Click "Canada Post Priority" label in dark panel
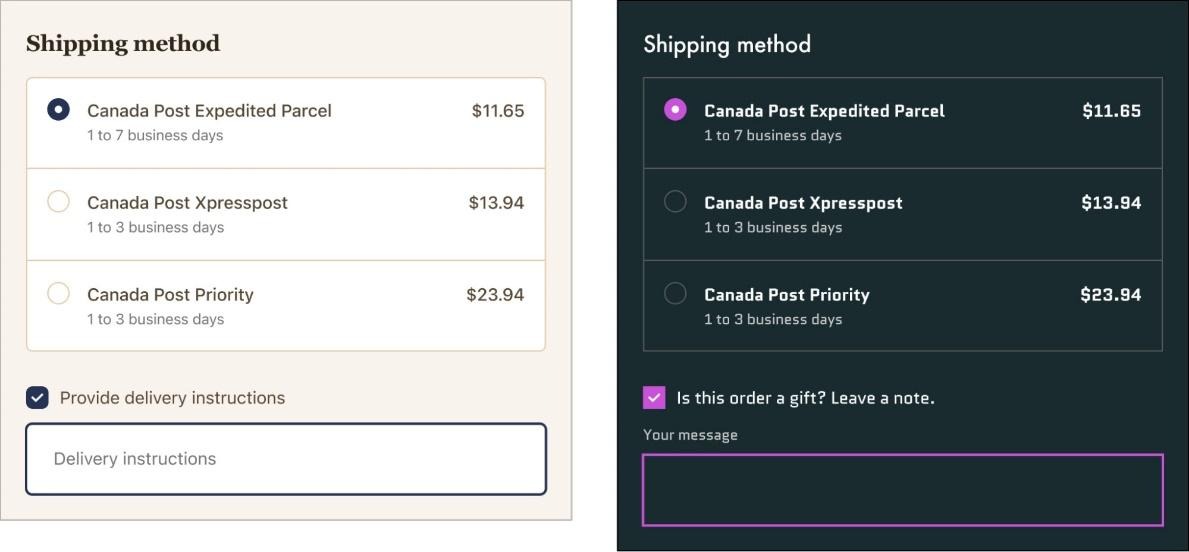Screen dimensions: 1189x552 tap(787, 295)
